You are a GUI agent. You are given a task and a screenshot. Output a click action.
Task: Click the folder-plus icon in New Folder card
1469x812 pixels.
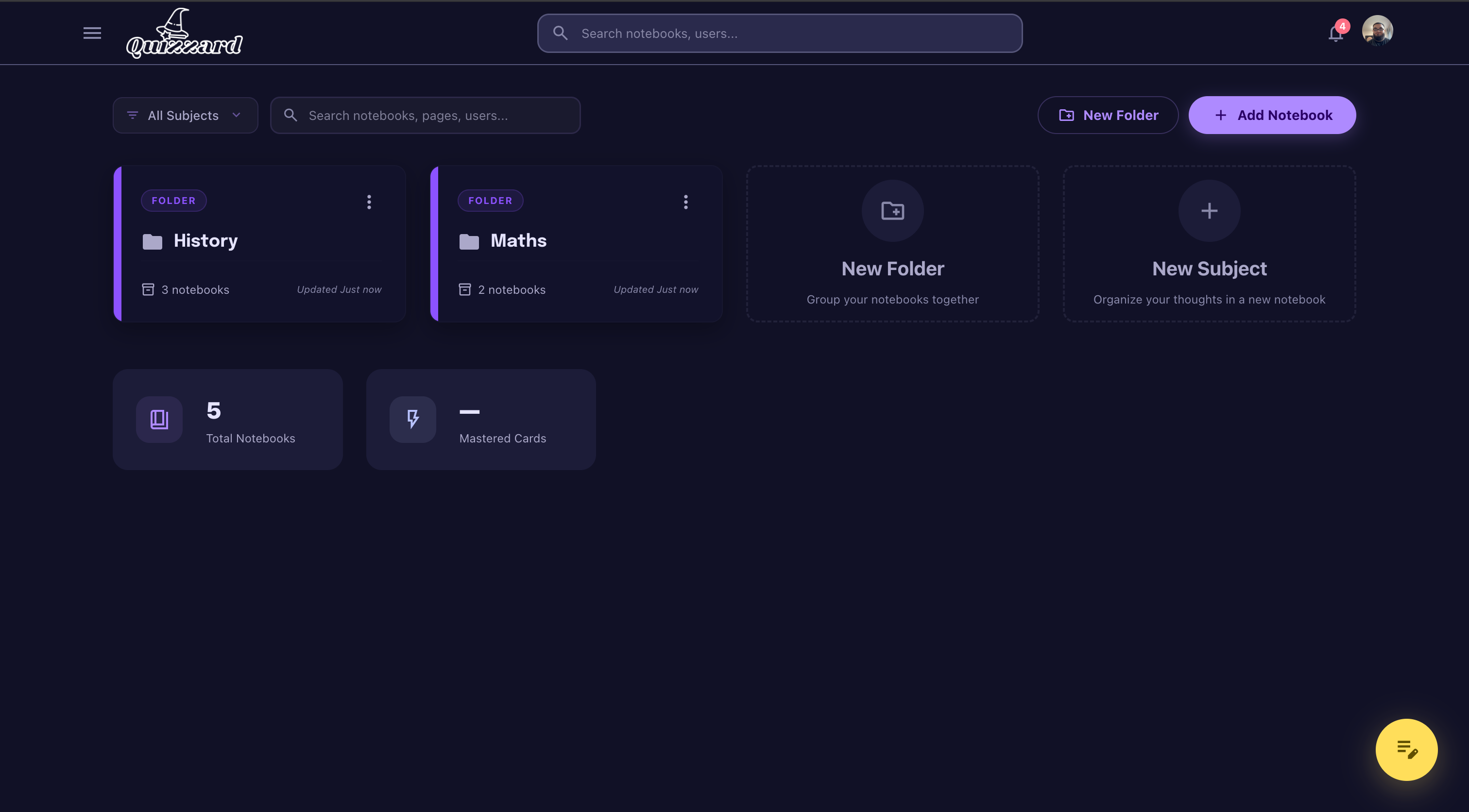click(x=892, y=211)
